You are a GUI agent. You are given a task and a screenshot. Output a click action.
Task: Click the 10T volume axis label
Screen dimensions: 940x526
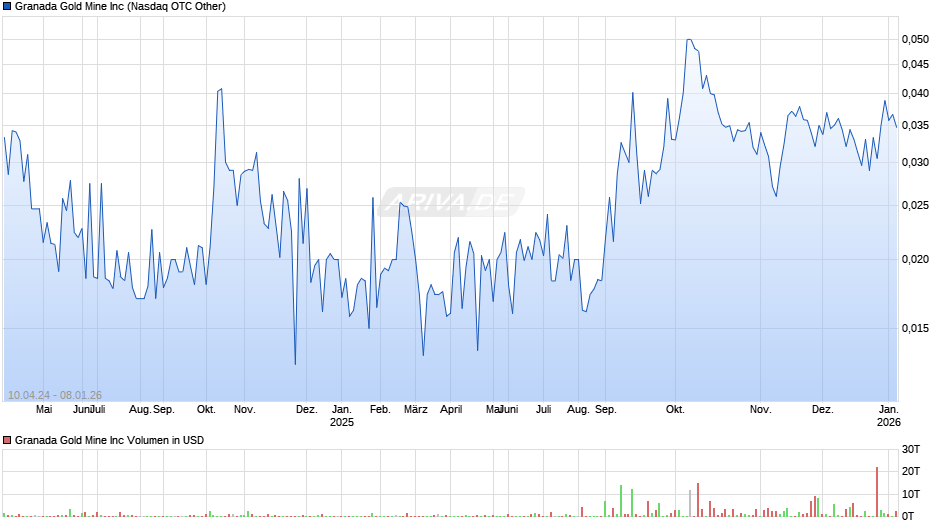(x=911, y=494)
